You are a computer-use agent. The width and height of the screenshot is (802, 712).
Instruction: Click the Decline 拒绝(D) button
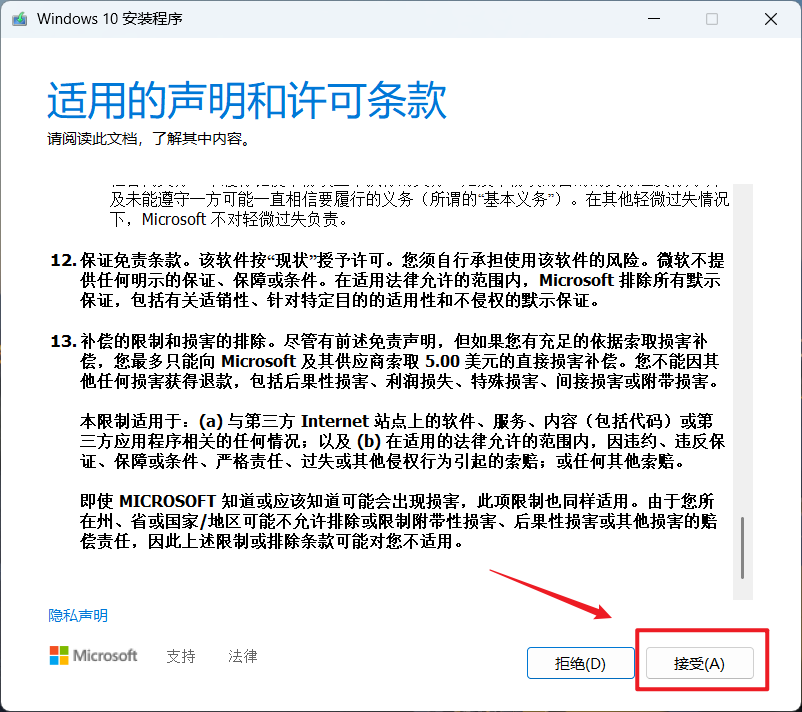click(581, 663)
